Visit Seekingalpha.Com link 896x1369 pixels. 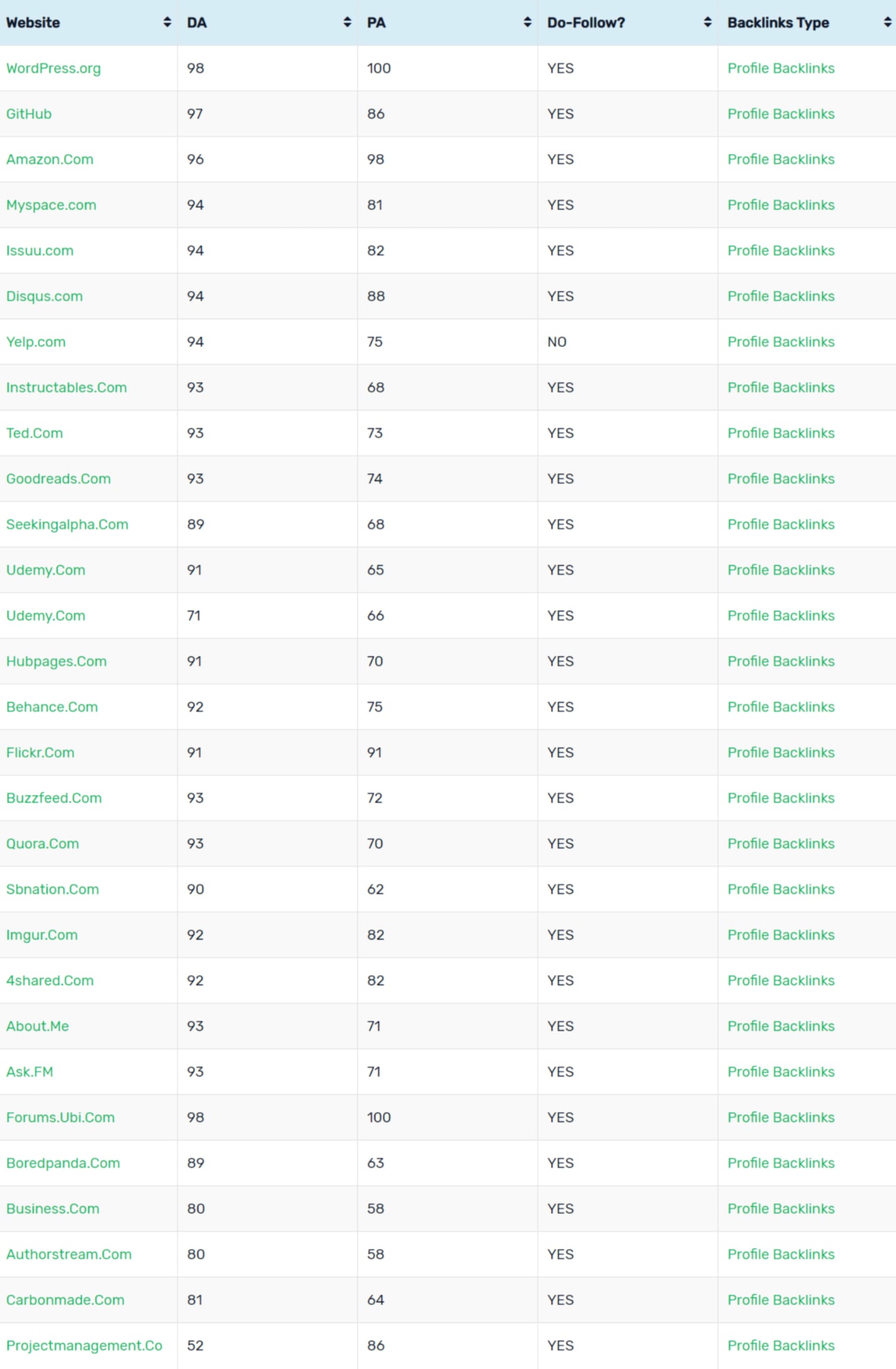67,525
